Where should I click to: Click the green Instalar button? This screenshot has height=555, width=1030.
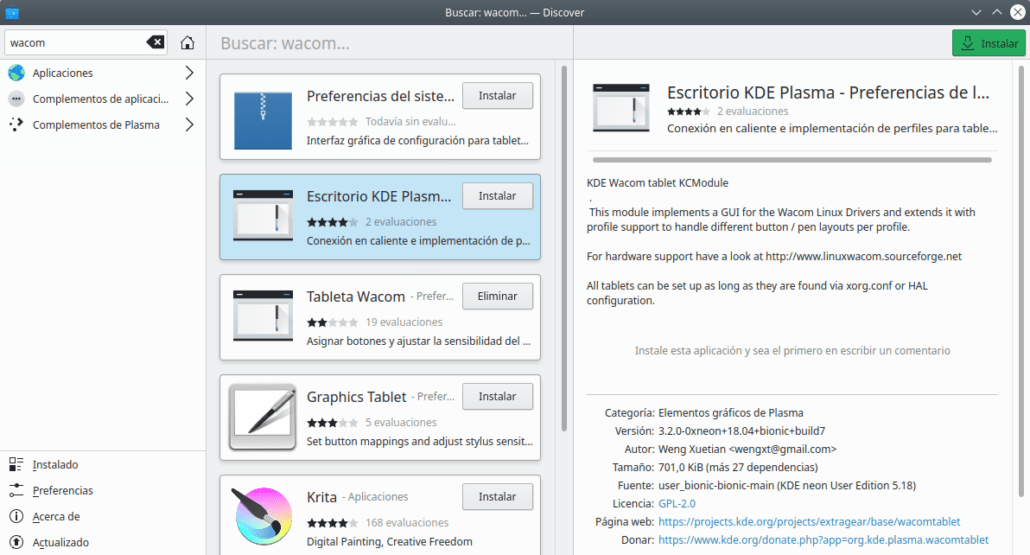coord(989,43)
